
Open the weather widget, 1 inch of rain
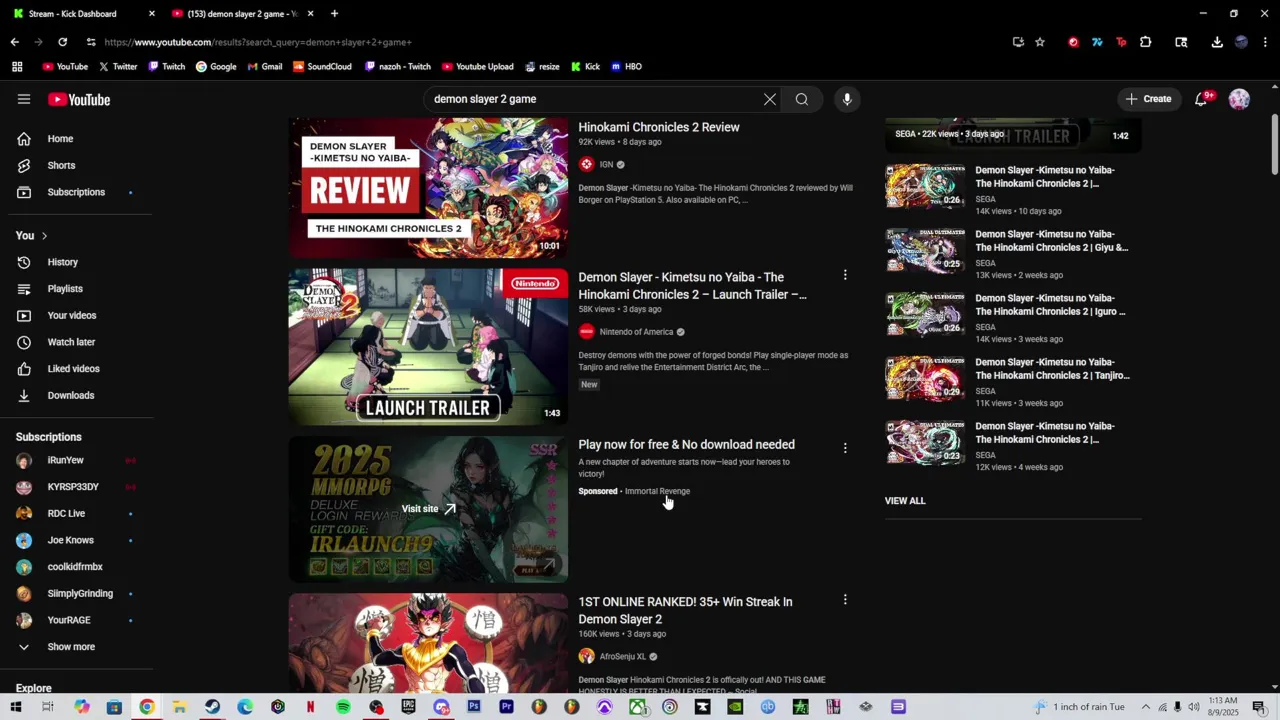pyautogui.click(x=1080, y=707)
